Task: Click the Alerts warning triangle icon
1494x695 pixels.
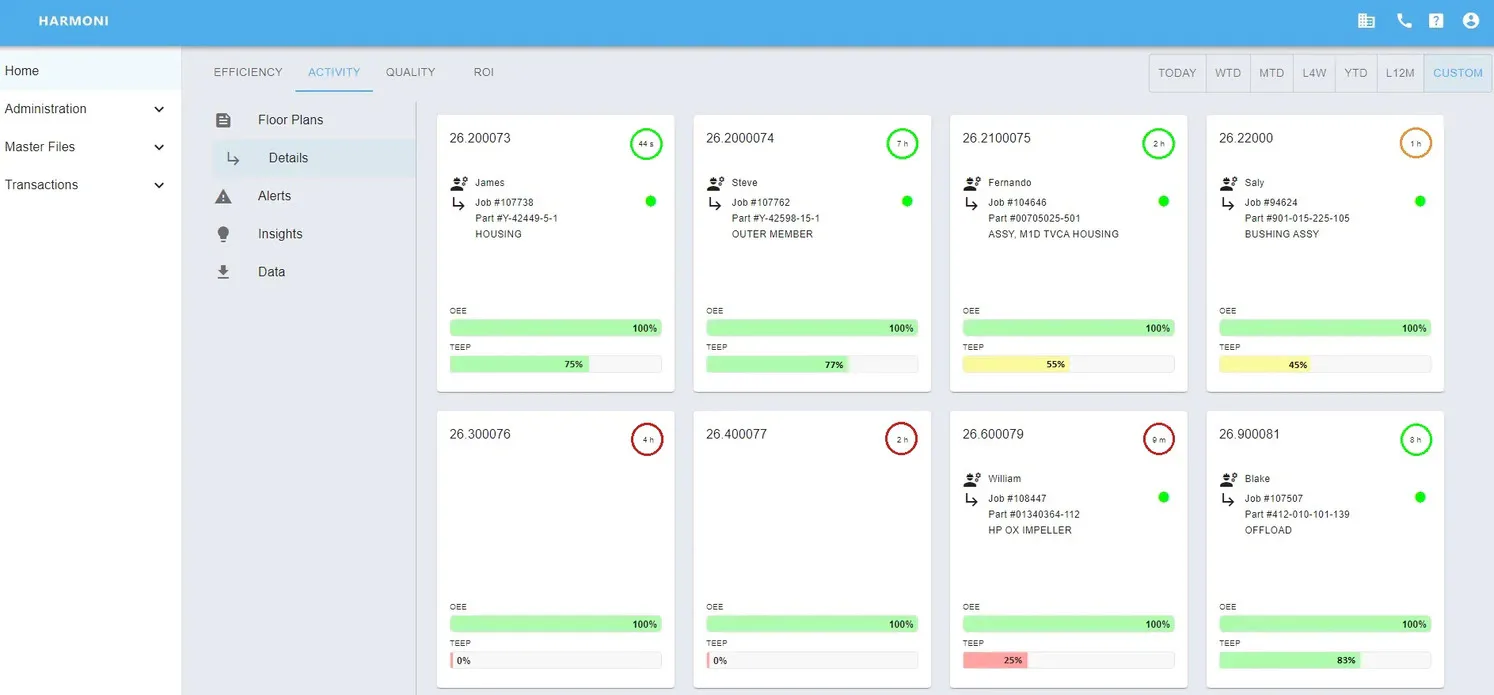Action: point(223,196)
